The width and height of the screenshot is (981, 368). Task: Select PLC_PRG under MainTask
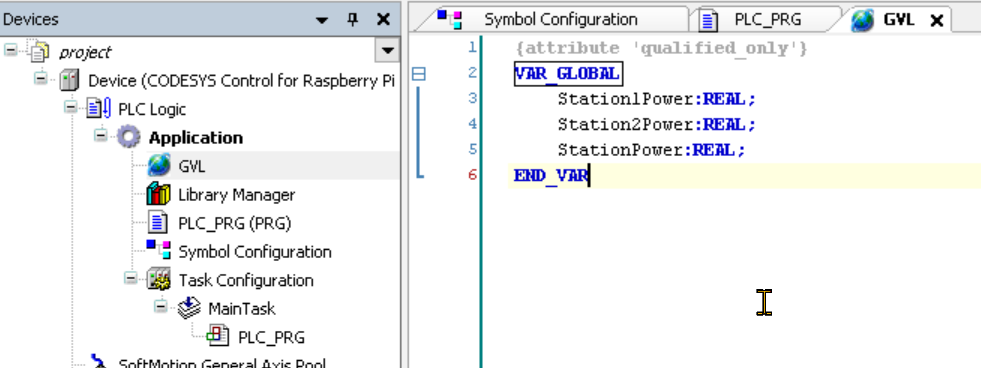(272, 338)
